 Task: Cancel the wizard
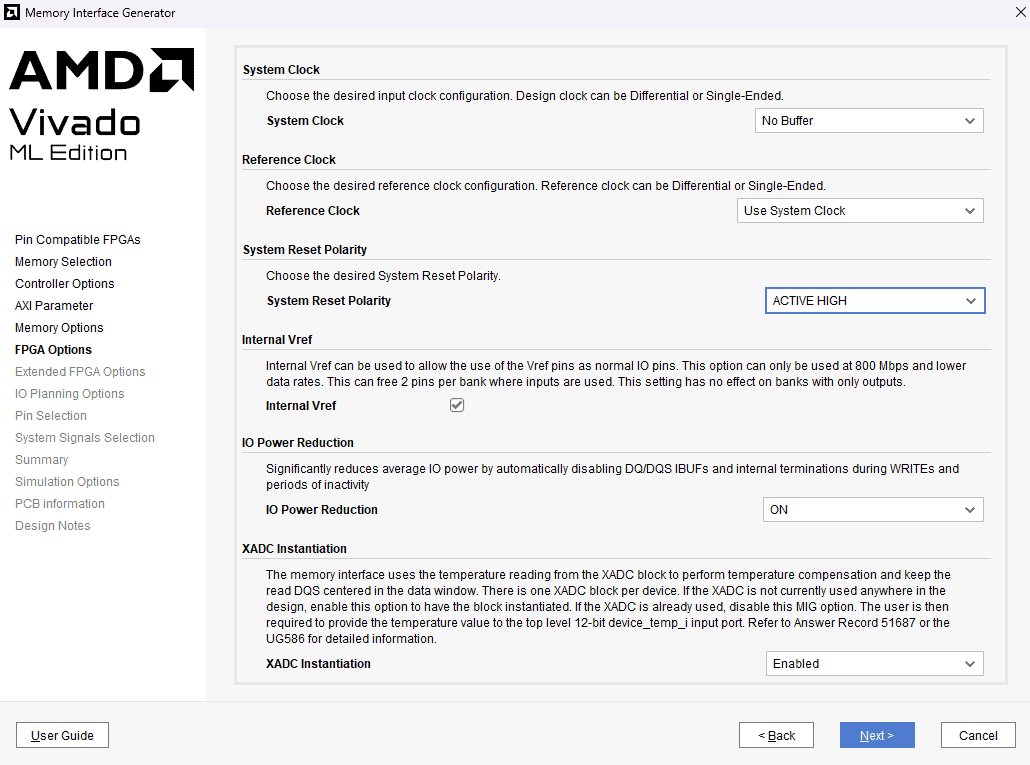click(x=977, y=736)
